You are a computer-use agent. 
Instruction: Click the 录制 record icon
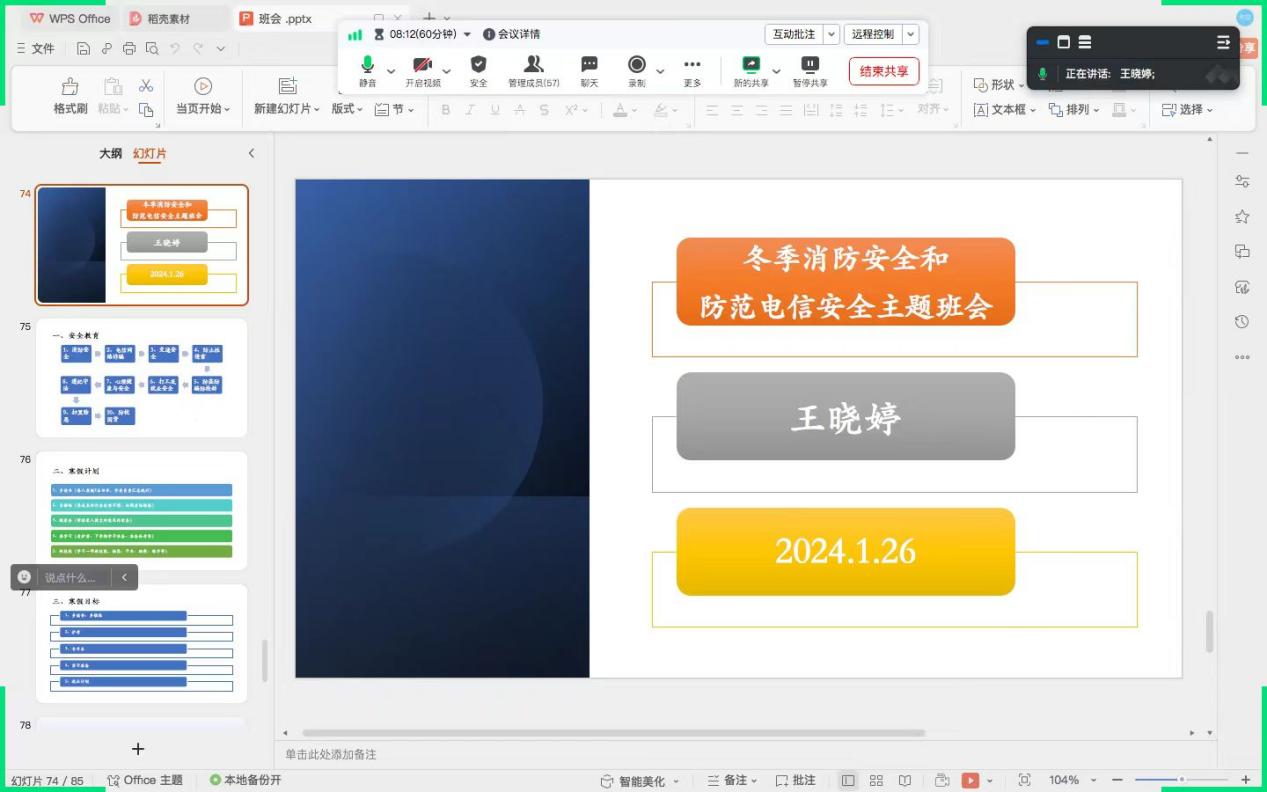tap(636, 66)
